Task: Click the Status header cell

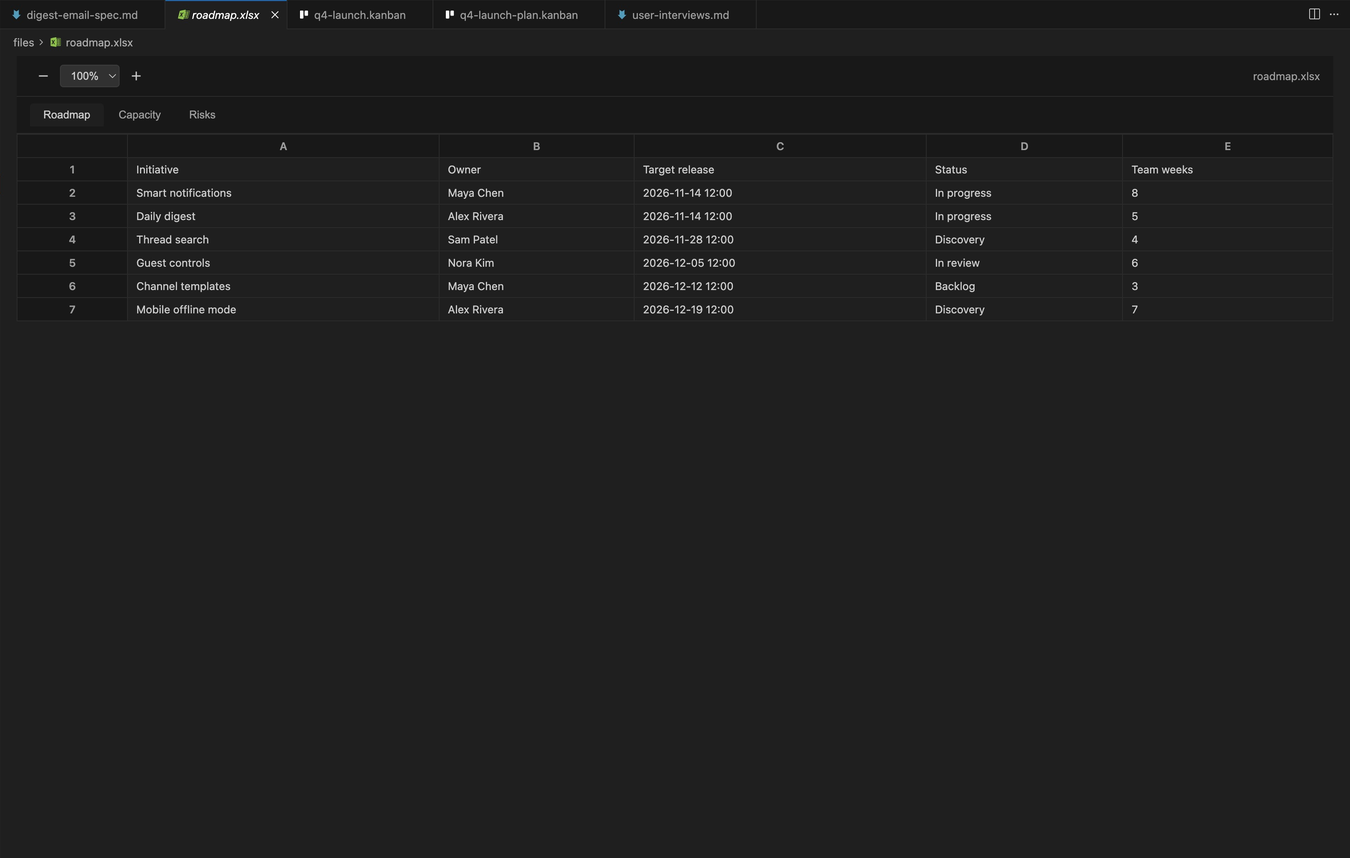Action: pos(1024,170)
